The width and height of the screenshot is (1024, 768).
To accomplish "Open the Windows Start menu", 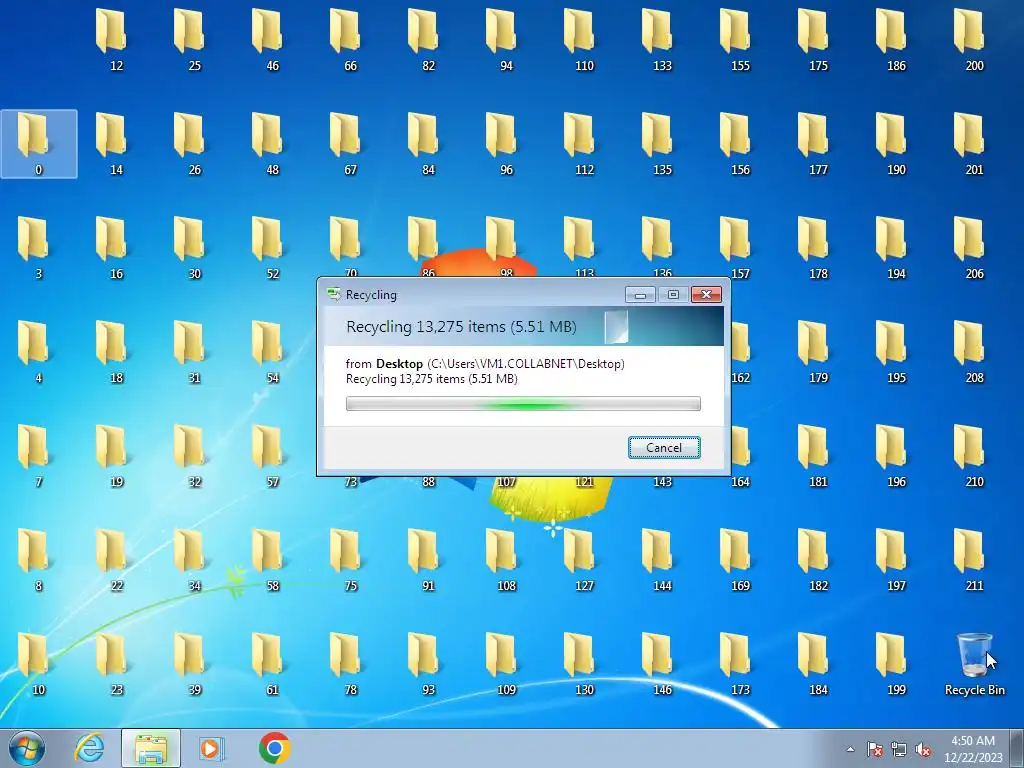I will pos(27,748).
